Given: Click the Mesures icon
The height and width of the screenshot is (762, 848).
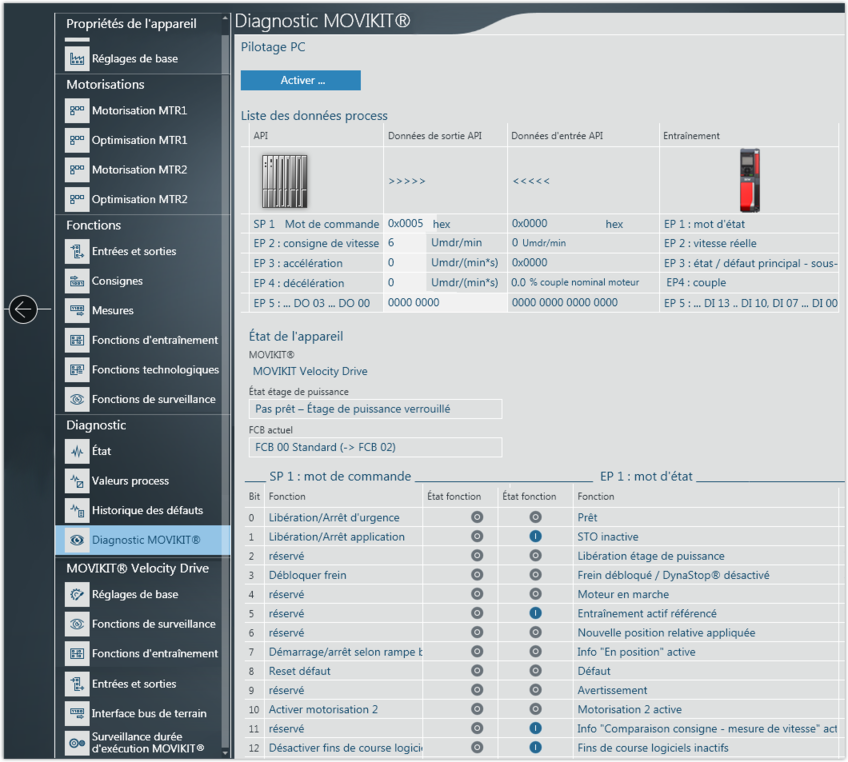Looking at the screenshot, I should tap(77, 311).
